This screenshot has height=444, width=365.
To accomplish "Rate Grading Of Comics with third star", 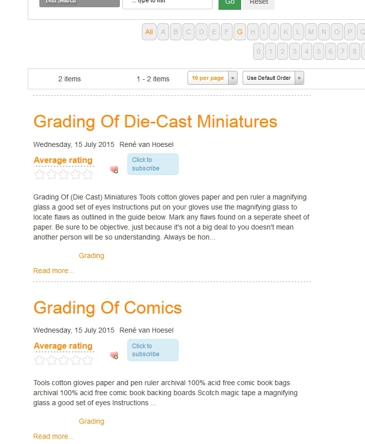I will pyautogui.click(x=64, y=360).
